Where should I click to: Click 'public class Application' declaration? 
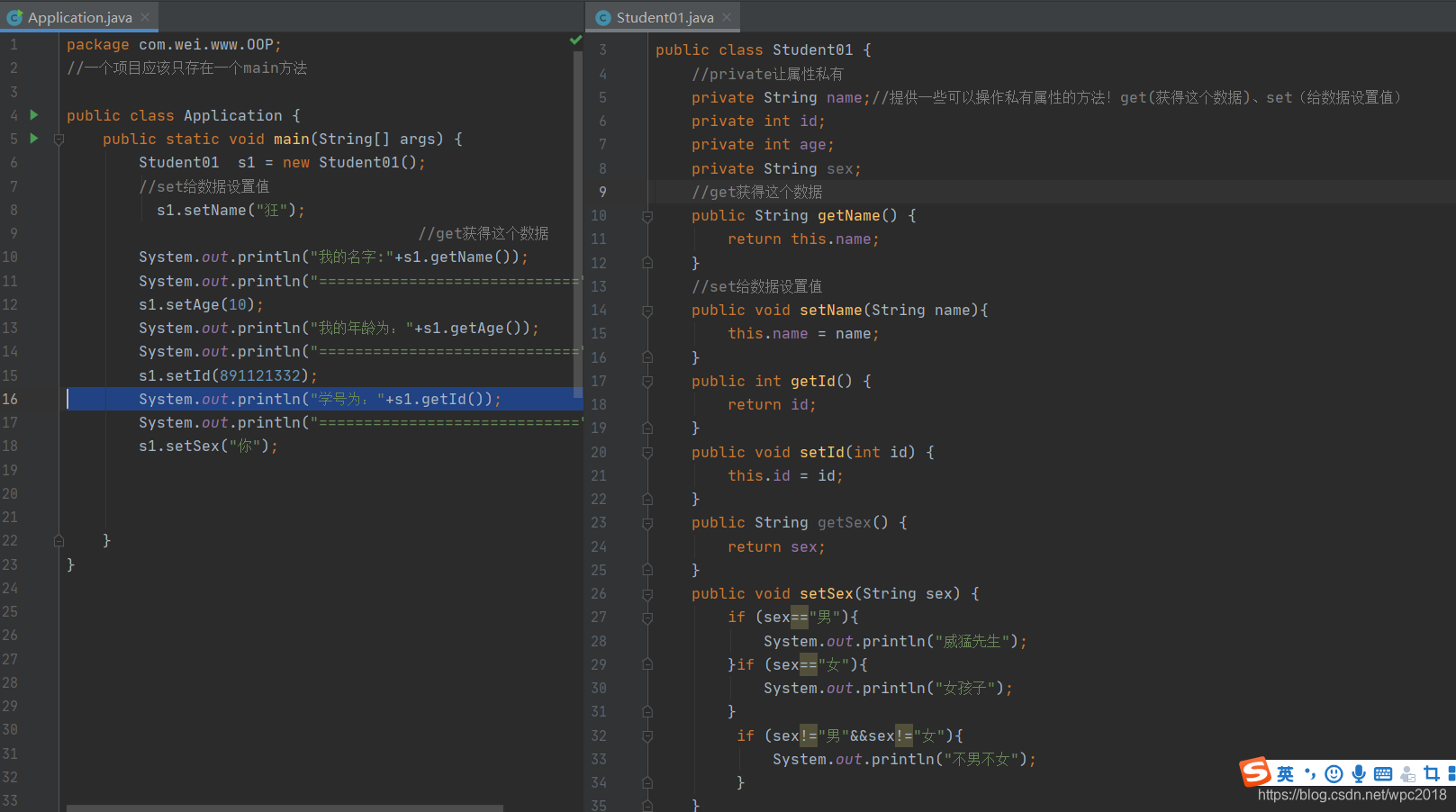(183, 116)
